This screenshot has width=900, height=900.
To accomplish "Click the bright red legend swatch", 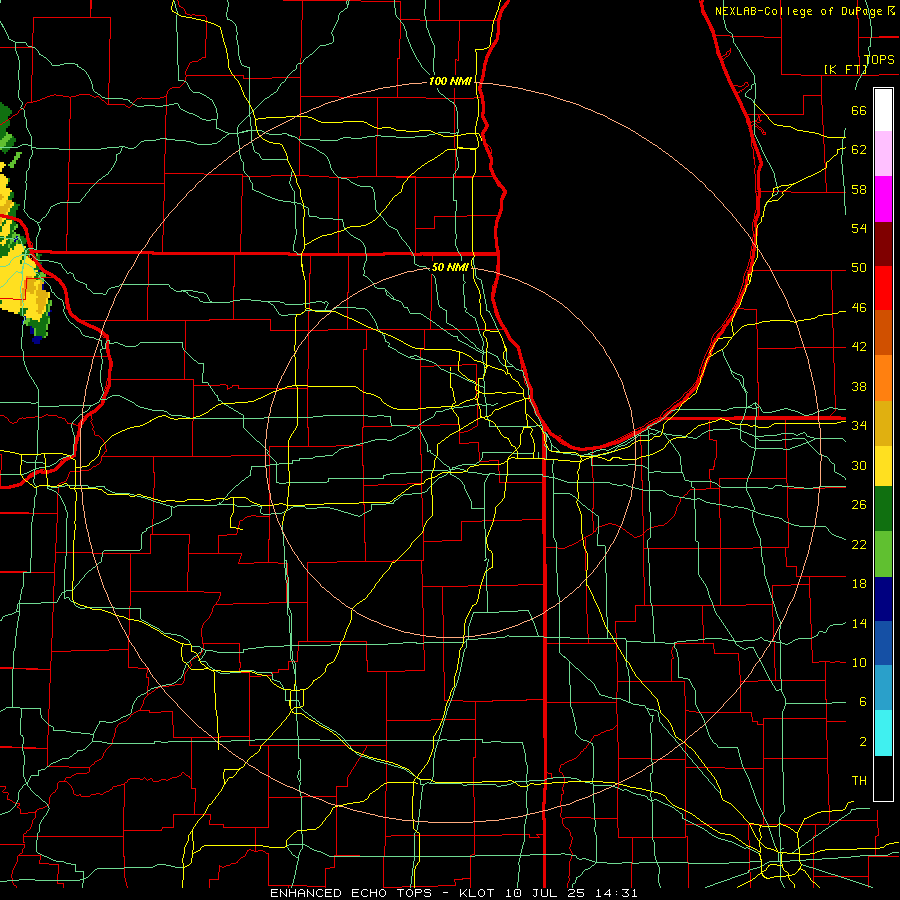I will [x=883, y=288].
